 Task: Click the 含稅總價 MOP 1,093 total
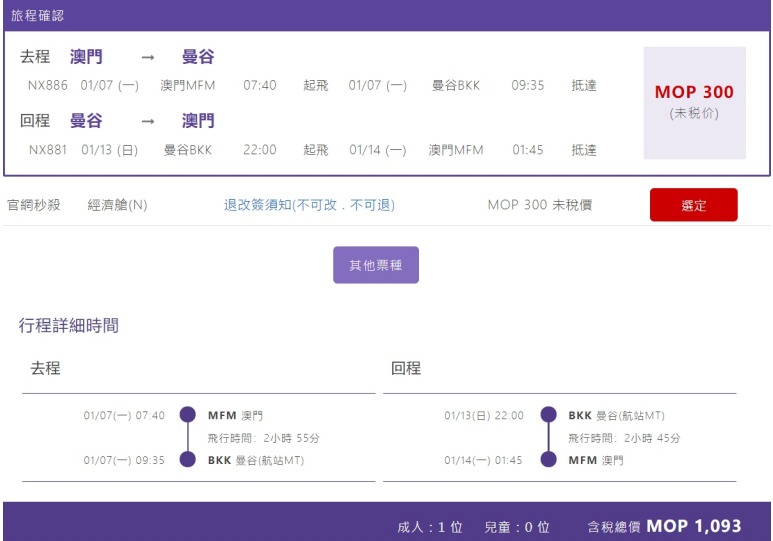pyautogui.click(x=664, y=526)
